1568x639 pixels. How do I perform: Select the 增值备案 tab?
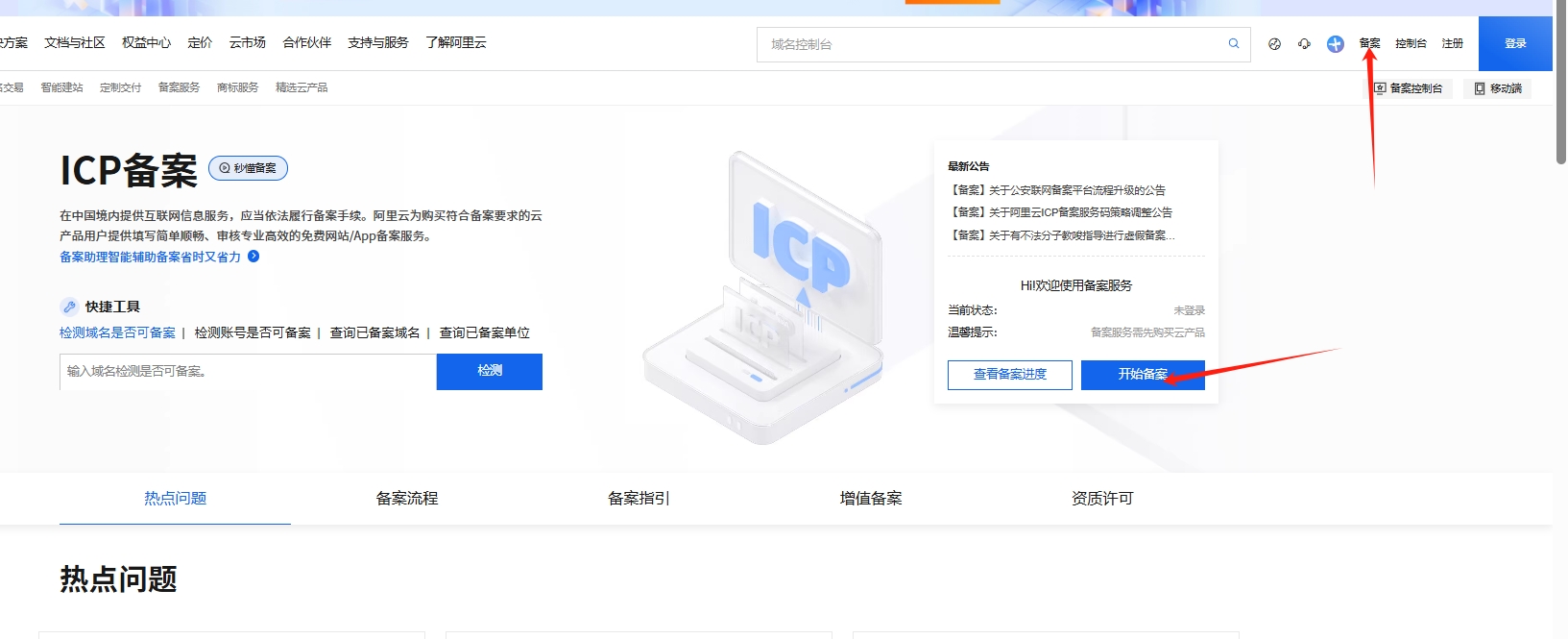point(871,498)
